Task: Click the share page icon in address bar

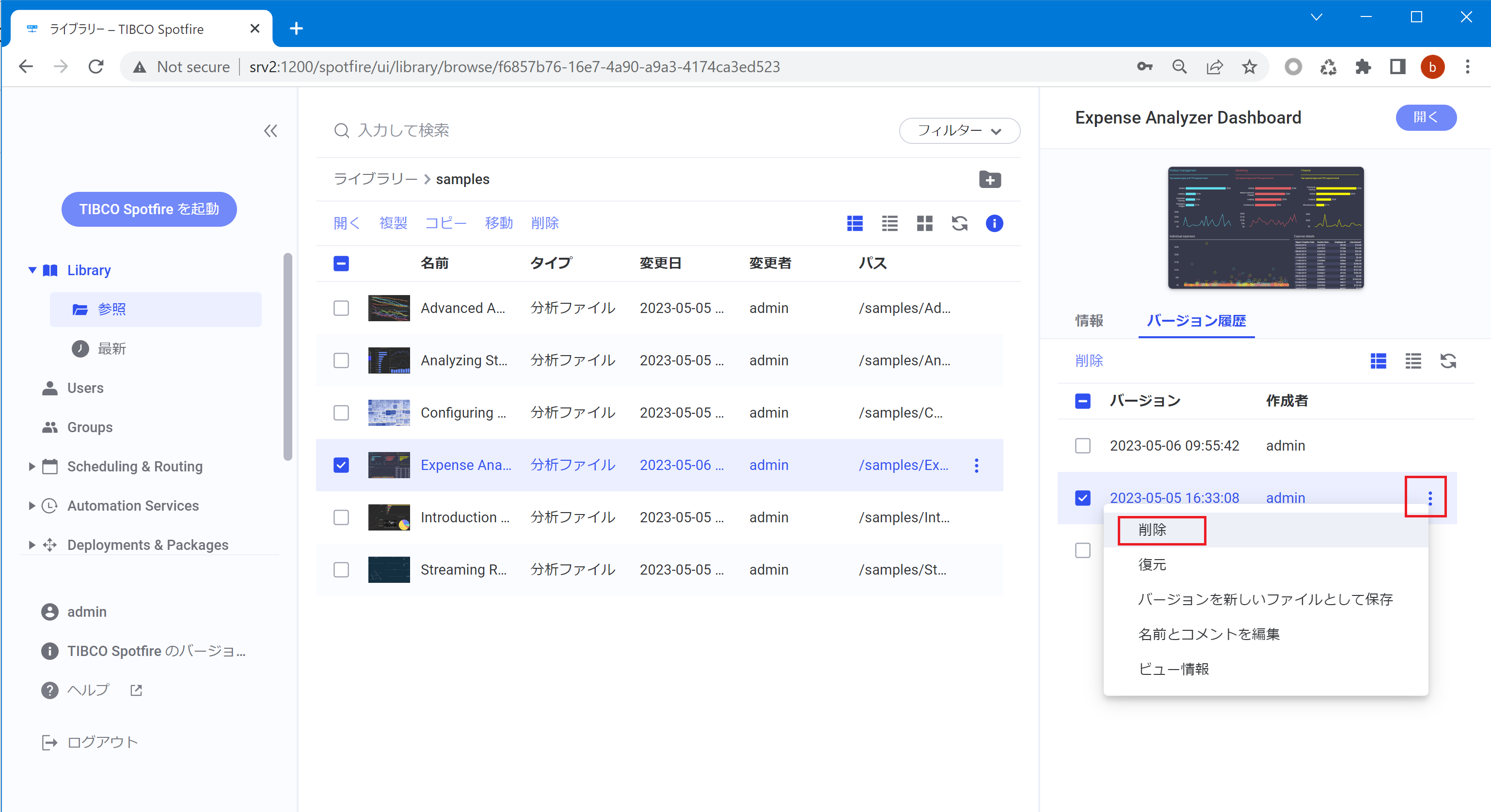Action: (x=1214, y=67)
